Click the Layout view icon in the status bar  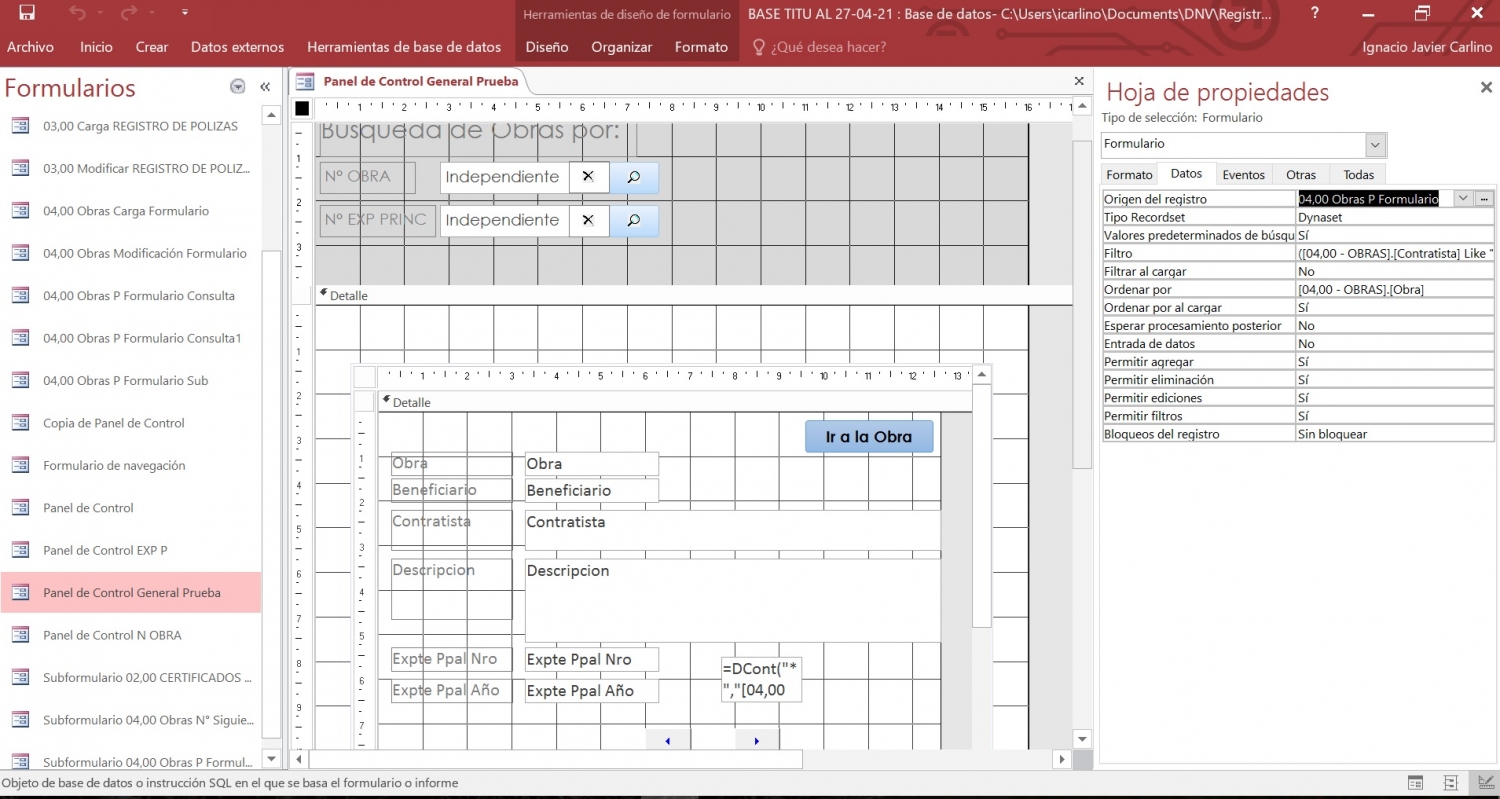tap(1451, 783)
